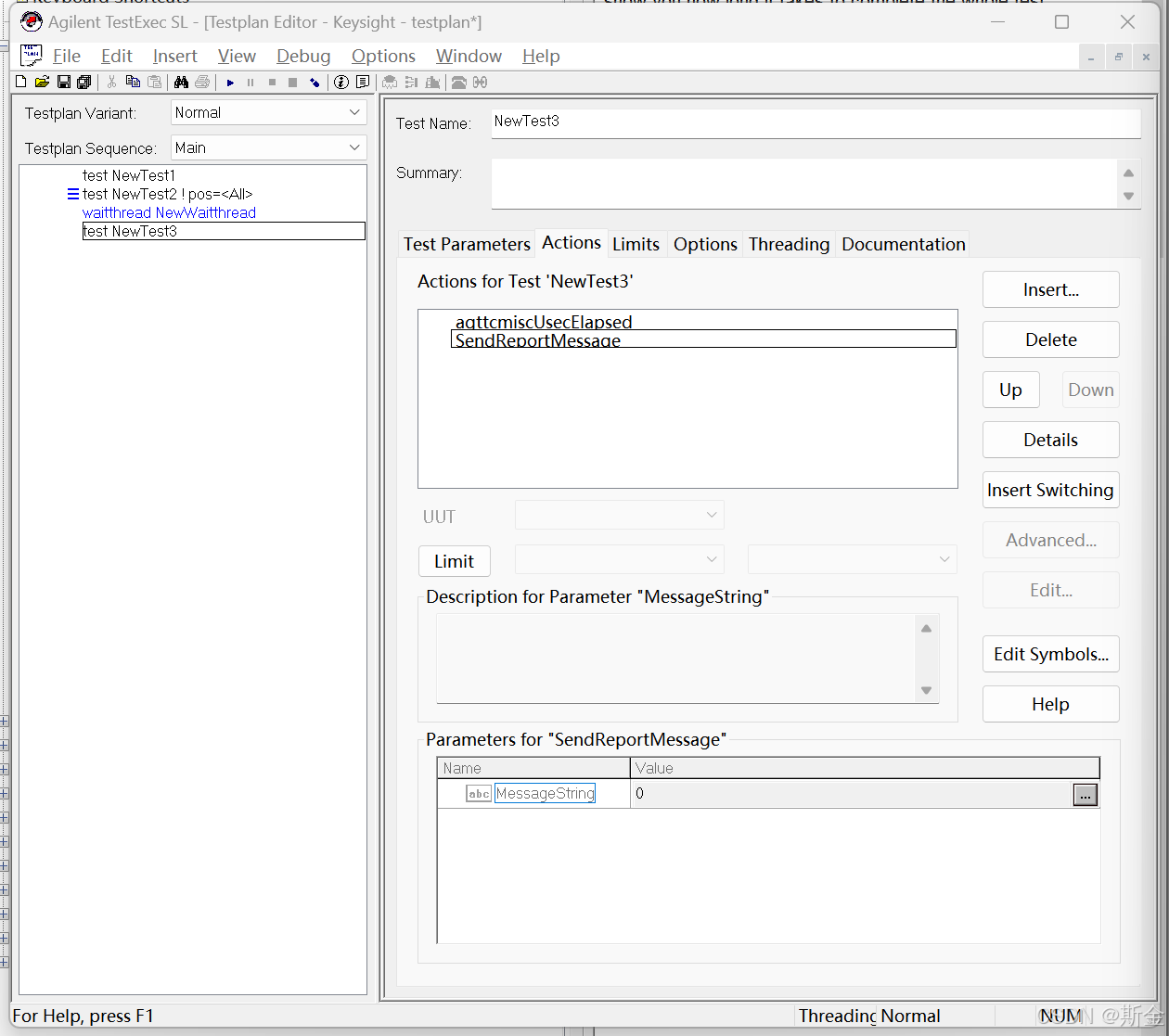
Task: Open the Insert menu
Action: 175,56
